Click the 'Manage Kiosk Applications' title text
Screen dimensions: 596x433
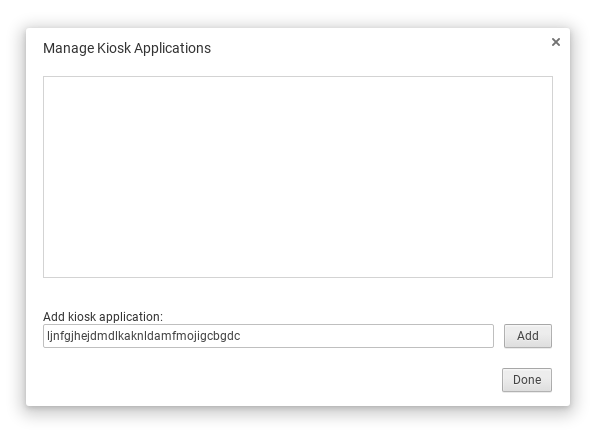[127, 48]
